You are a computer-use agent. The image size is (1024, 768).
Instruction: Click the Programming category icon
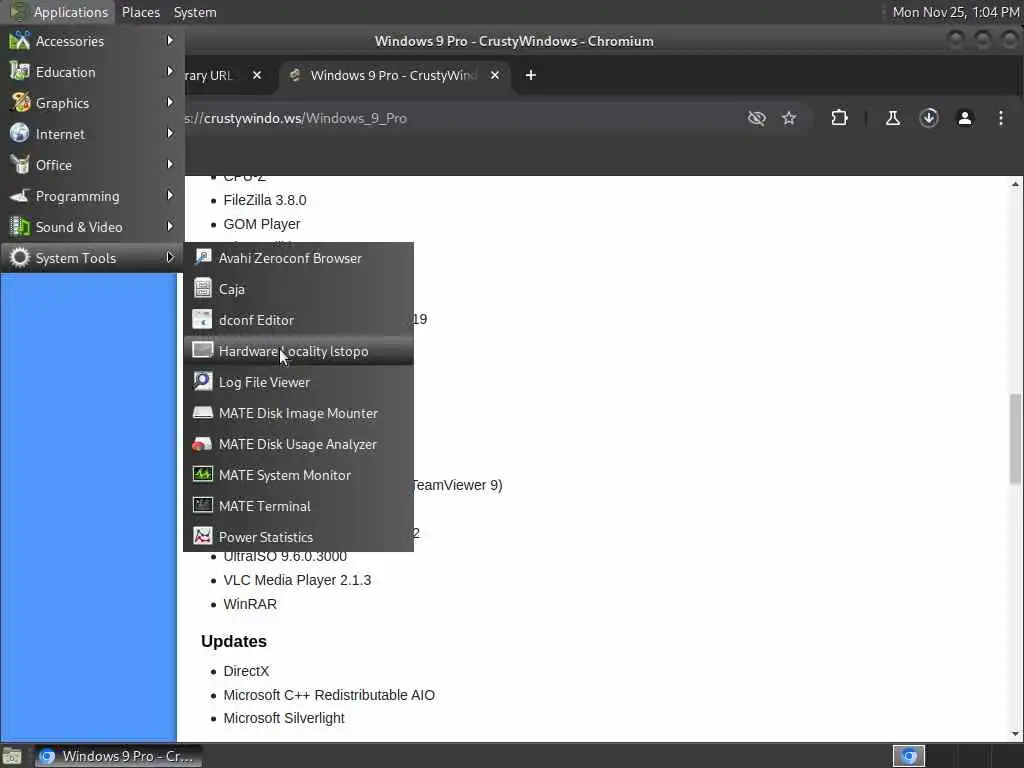[x=20, y=195]
